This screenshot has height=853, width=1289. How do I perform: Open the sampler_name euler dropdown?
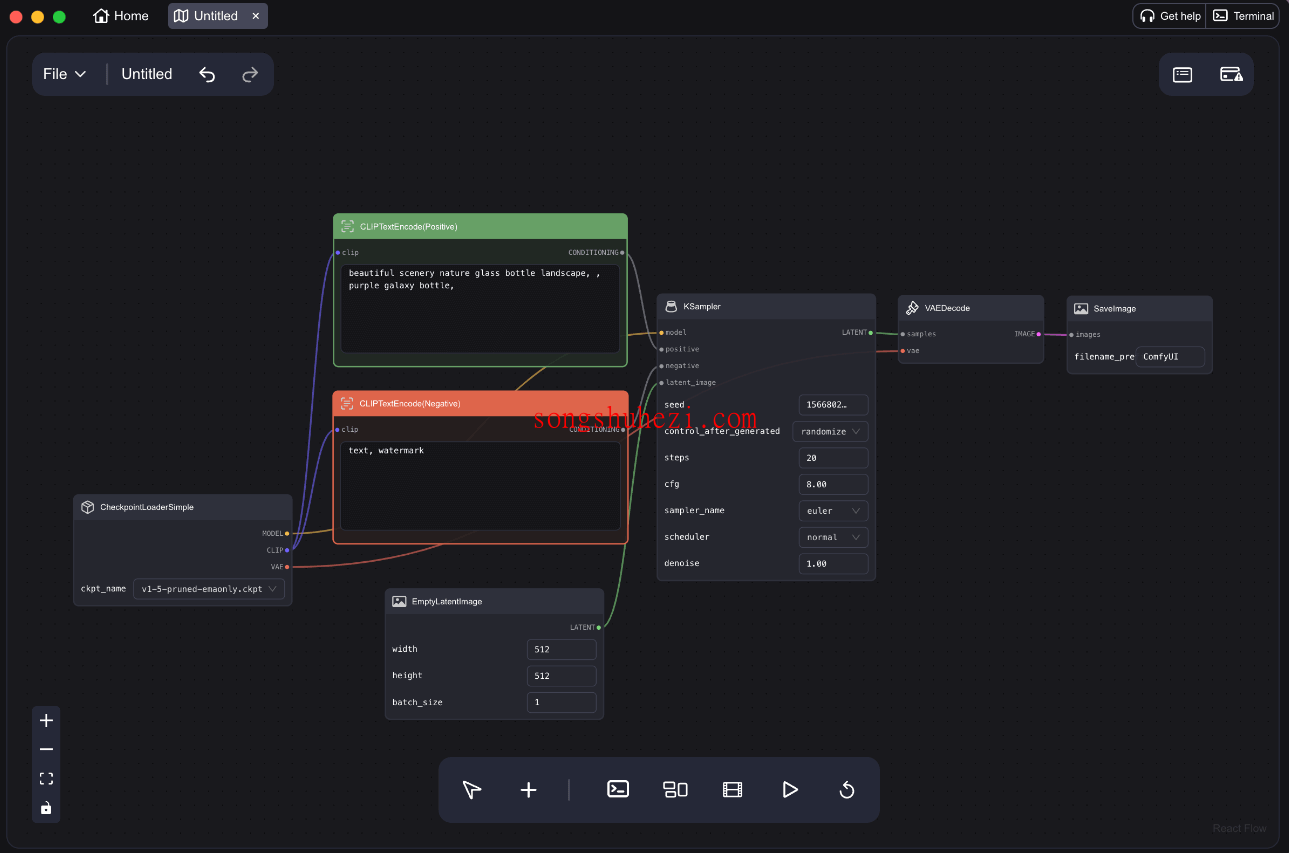(x=833, y=510)
